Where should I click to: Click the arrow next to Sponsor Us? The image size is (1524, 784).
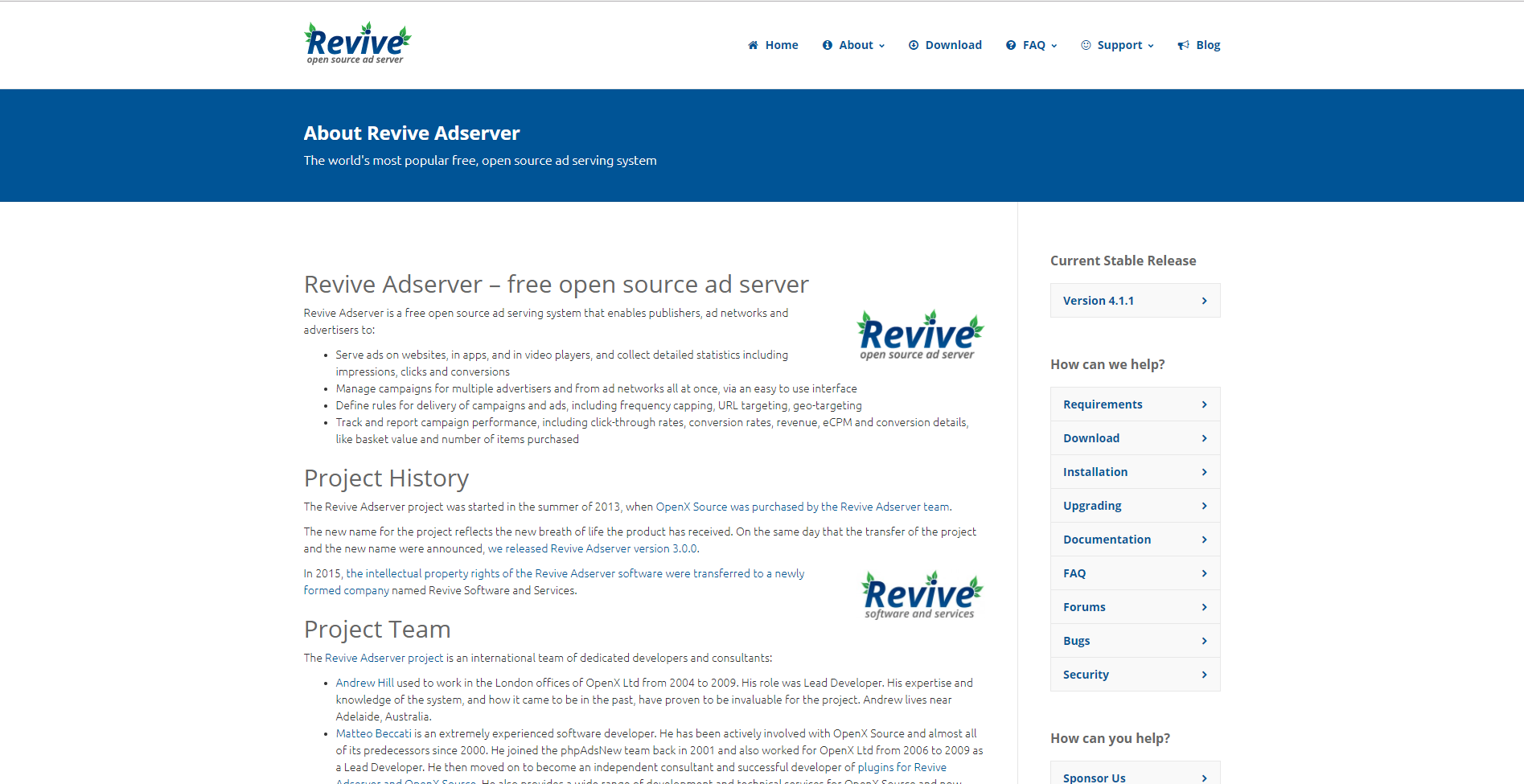pos(1204,778)
